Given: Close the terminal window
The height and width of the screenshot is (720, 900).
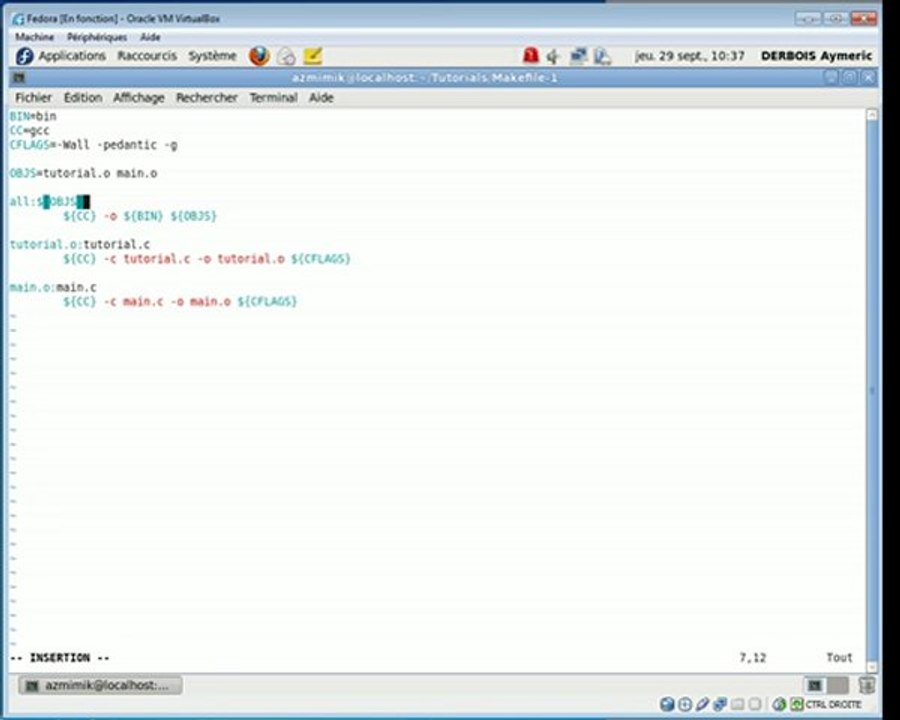Looking at the screenshot, I should 869,78.
